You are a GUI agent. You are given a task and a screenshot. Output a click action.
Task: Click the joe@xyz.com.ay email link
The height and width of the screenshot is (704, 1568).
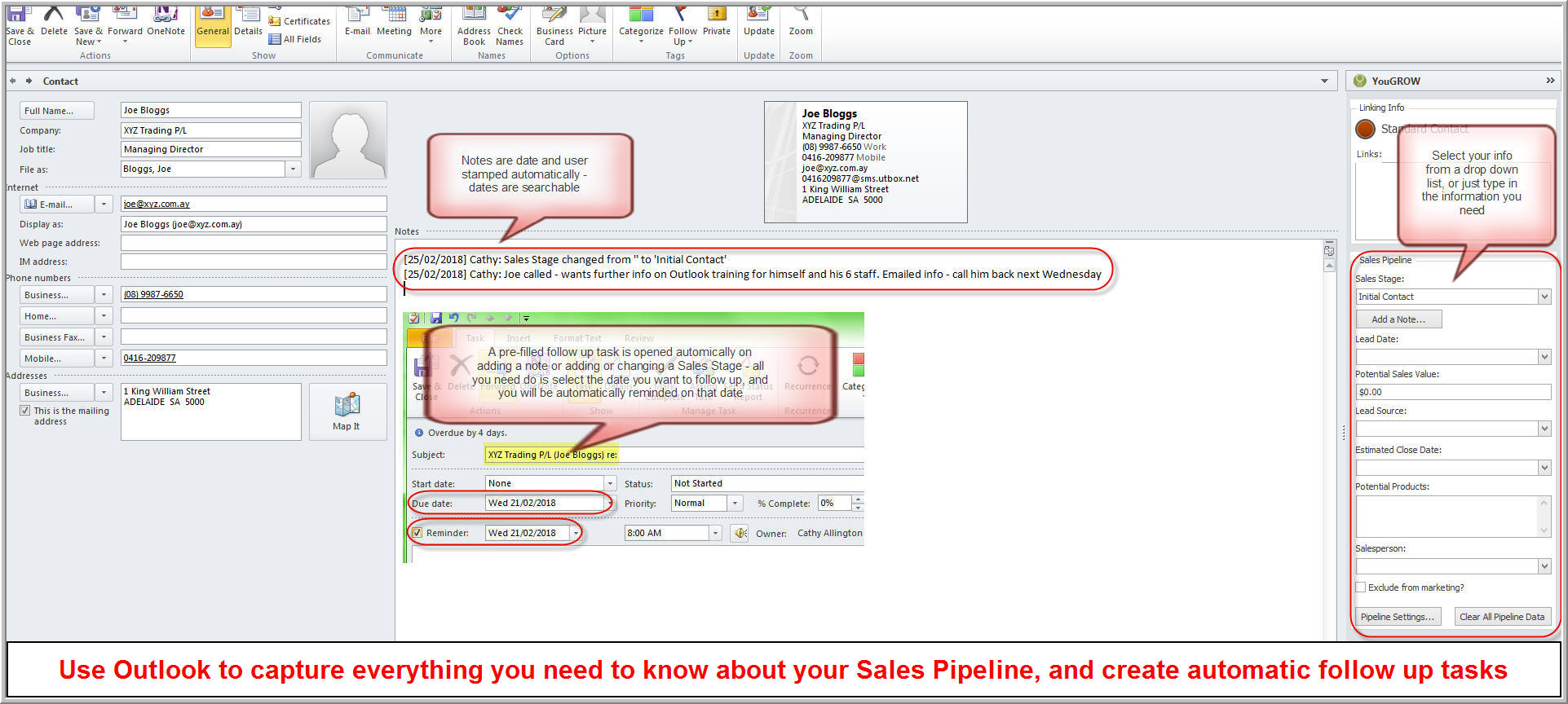click(157, 205)
